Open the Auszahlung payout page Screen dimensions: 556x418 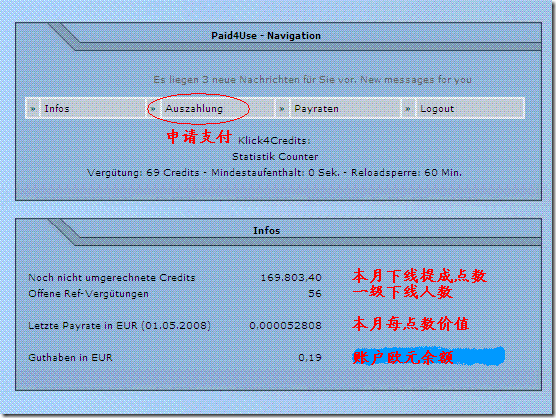[x=194, y=108]
